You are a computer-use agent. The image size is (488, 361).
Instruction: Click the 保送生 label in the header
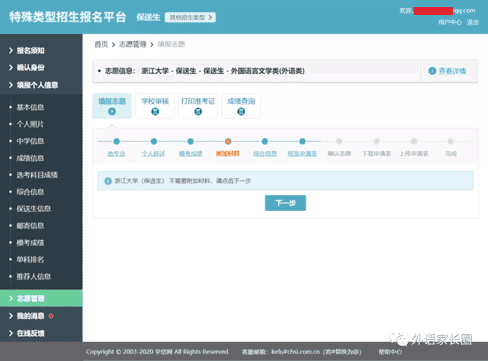coord(148,17)
